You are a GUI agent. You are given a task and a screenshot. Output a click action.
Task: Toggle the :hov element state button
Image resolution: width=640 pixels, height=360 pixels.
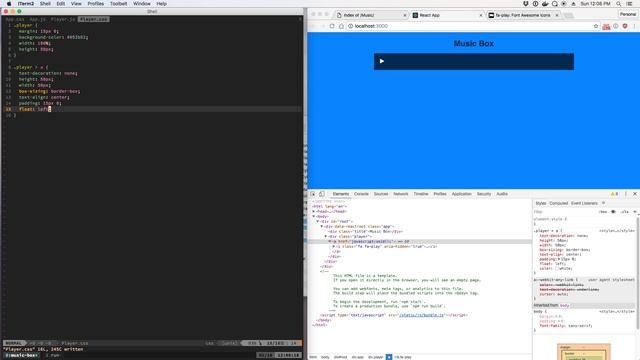(603, 212)
